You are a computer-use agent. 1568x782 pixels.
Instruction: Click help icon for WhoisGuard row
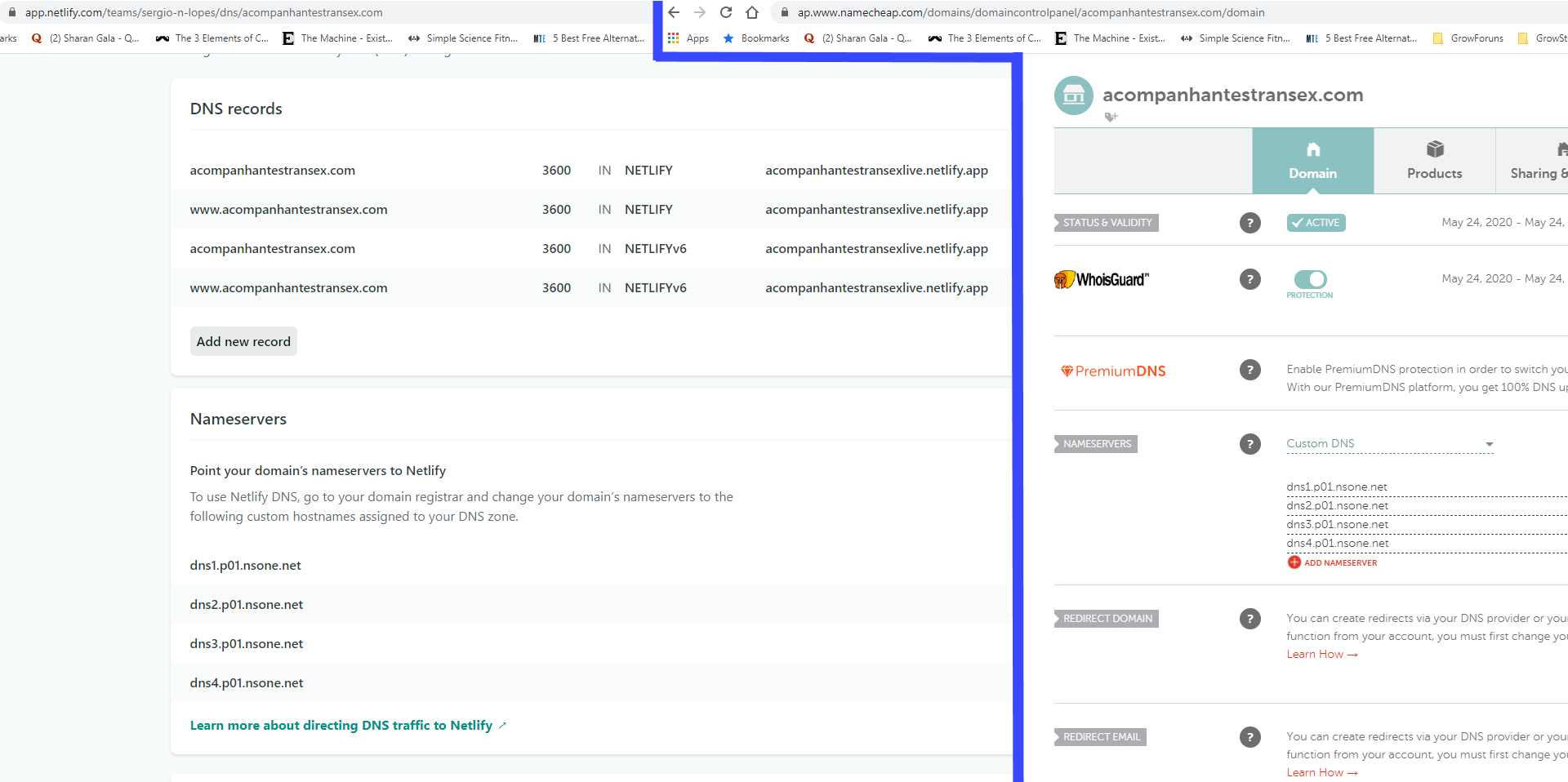1249,279
